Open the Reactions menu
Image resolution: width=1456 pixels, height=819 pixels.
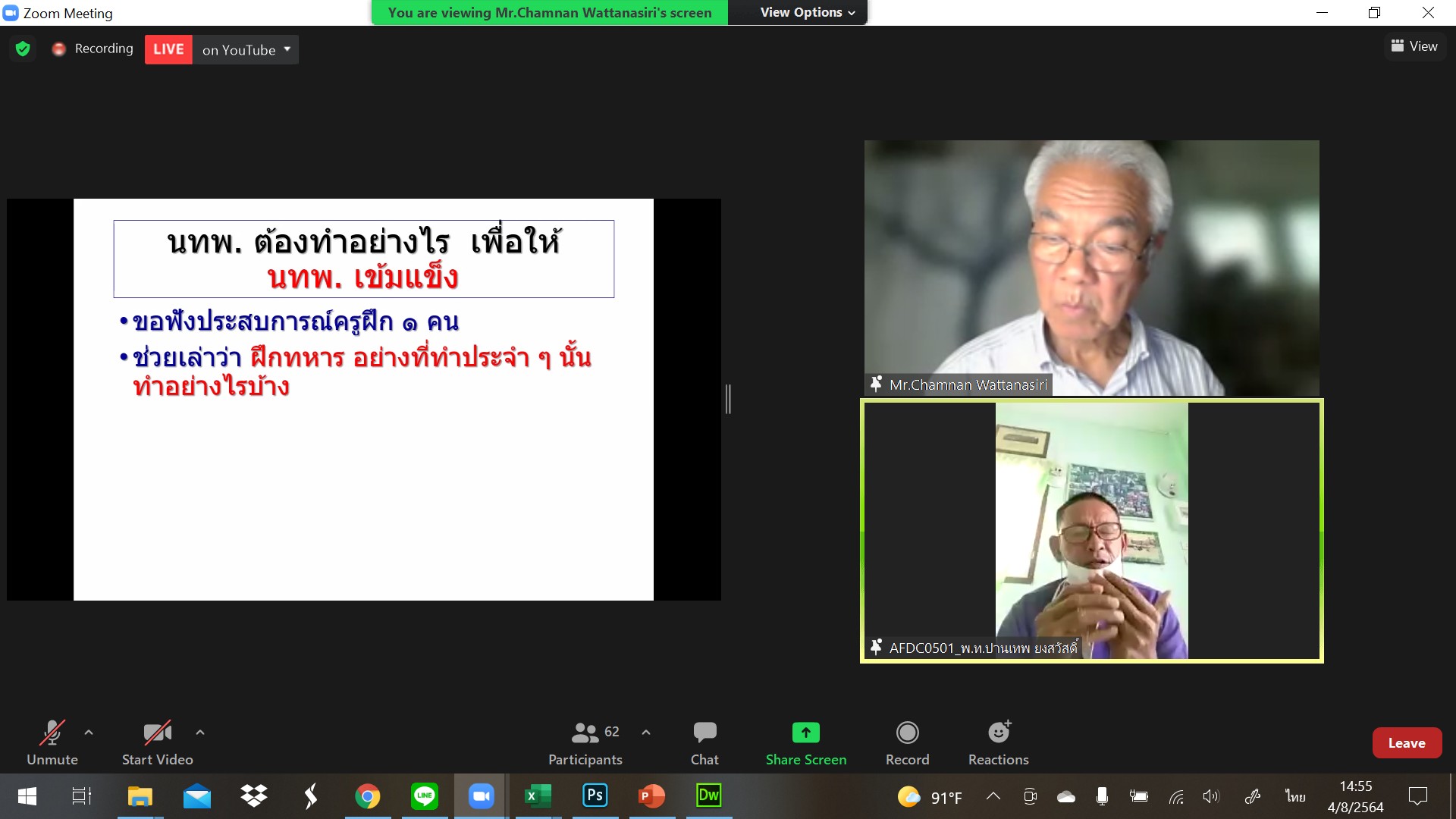pos(999,743)
